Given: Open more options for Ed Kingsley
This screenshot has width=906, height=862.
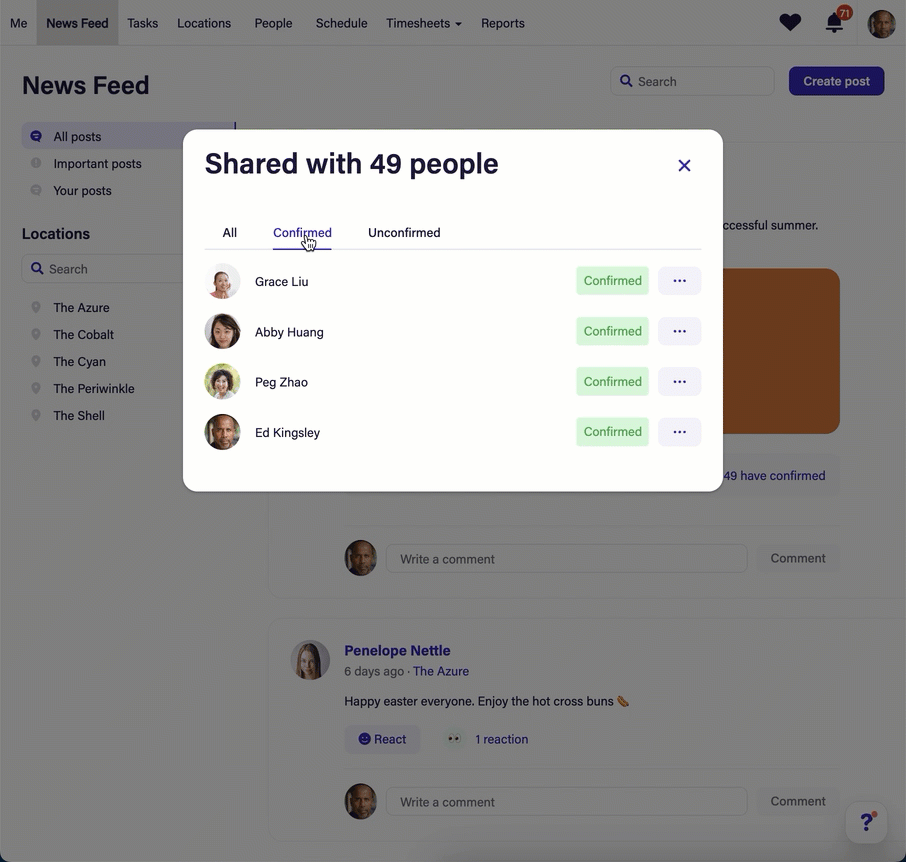Looking at the screenshot, I should tap(679, 432).
